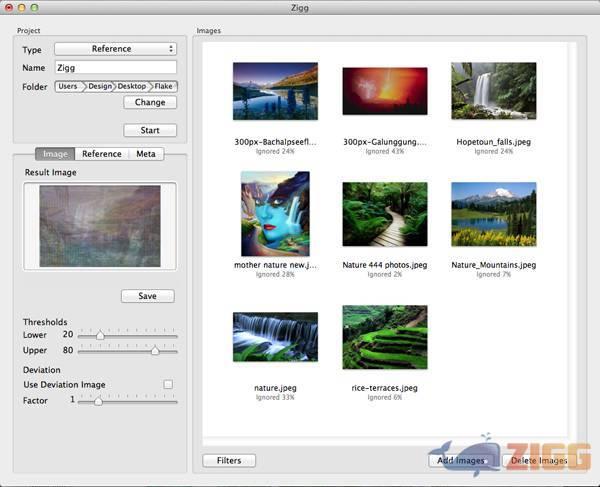Viewport: 600px width, 487px height.
Task: Open the Type dropdown set to Reference
Action: [115, 49]
